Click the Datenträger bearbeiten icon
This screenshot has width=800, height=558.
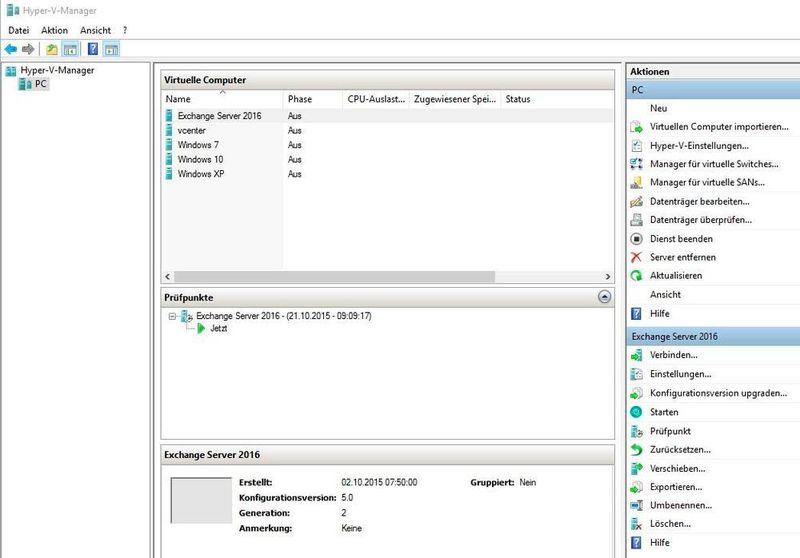636,201
